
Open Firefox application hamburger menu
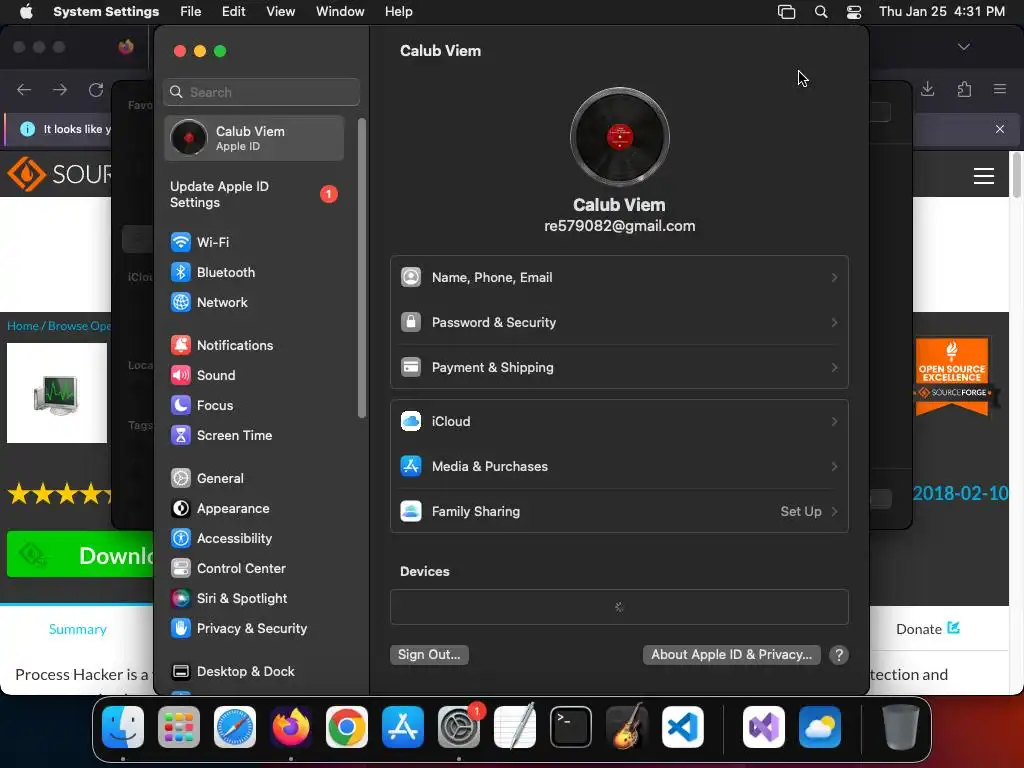click(999, 89)
